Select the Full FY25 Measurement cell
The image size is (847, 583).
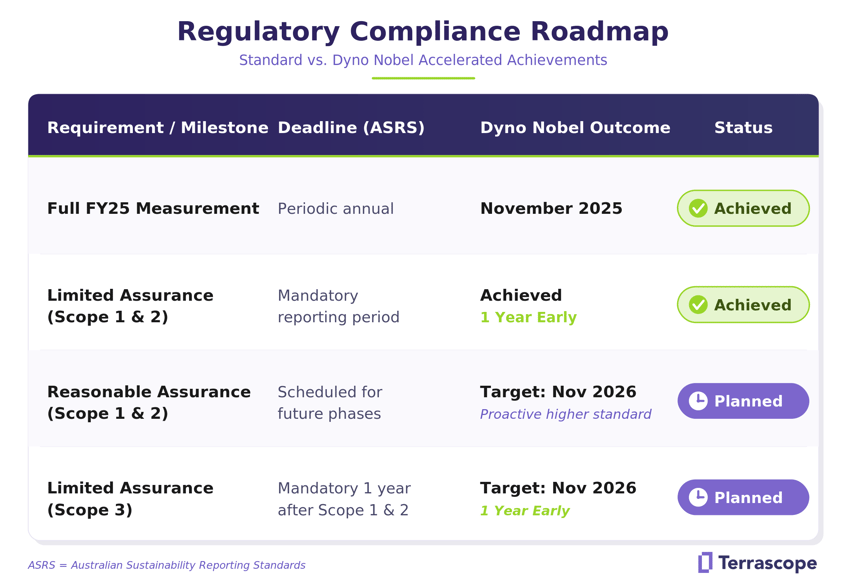(x=153, y=208)
